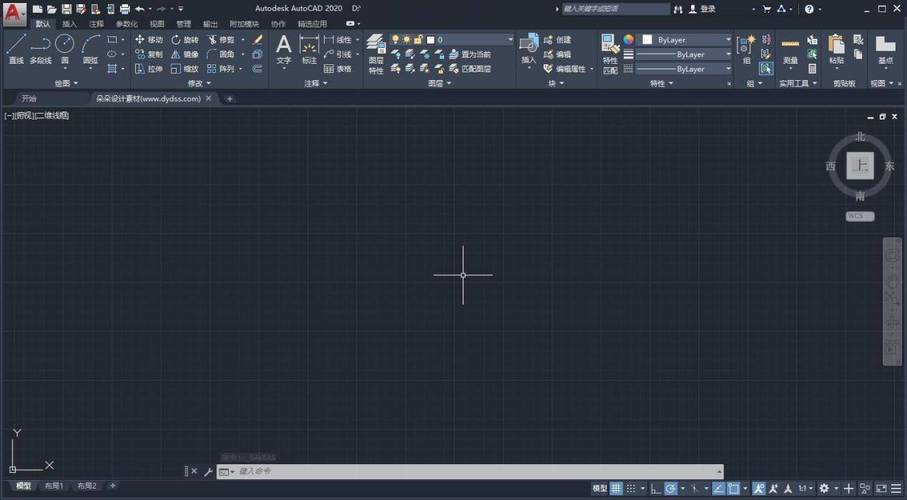The width and height of the screenshot is (907, 500).
Task: Select the Measure (测量) tool
Action: click(x=790, y=48)
